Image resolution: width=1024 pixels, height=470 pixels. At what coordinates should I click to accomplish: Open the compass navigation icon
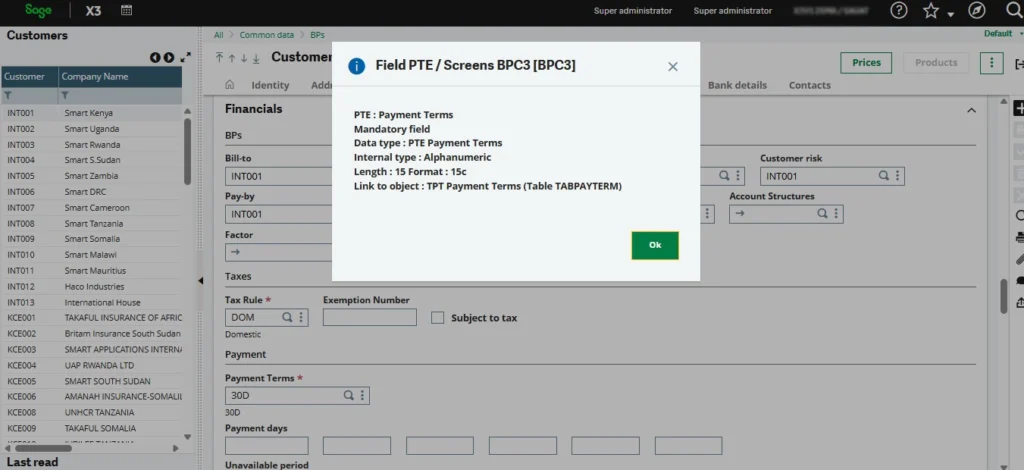[976, 10]
